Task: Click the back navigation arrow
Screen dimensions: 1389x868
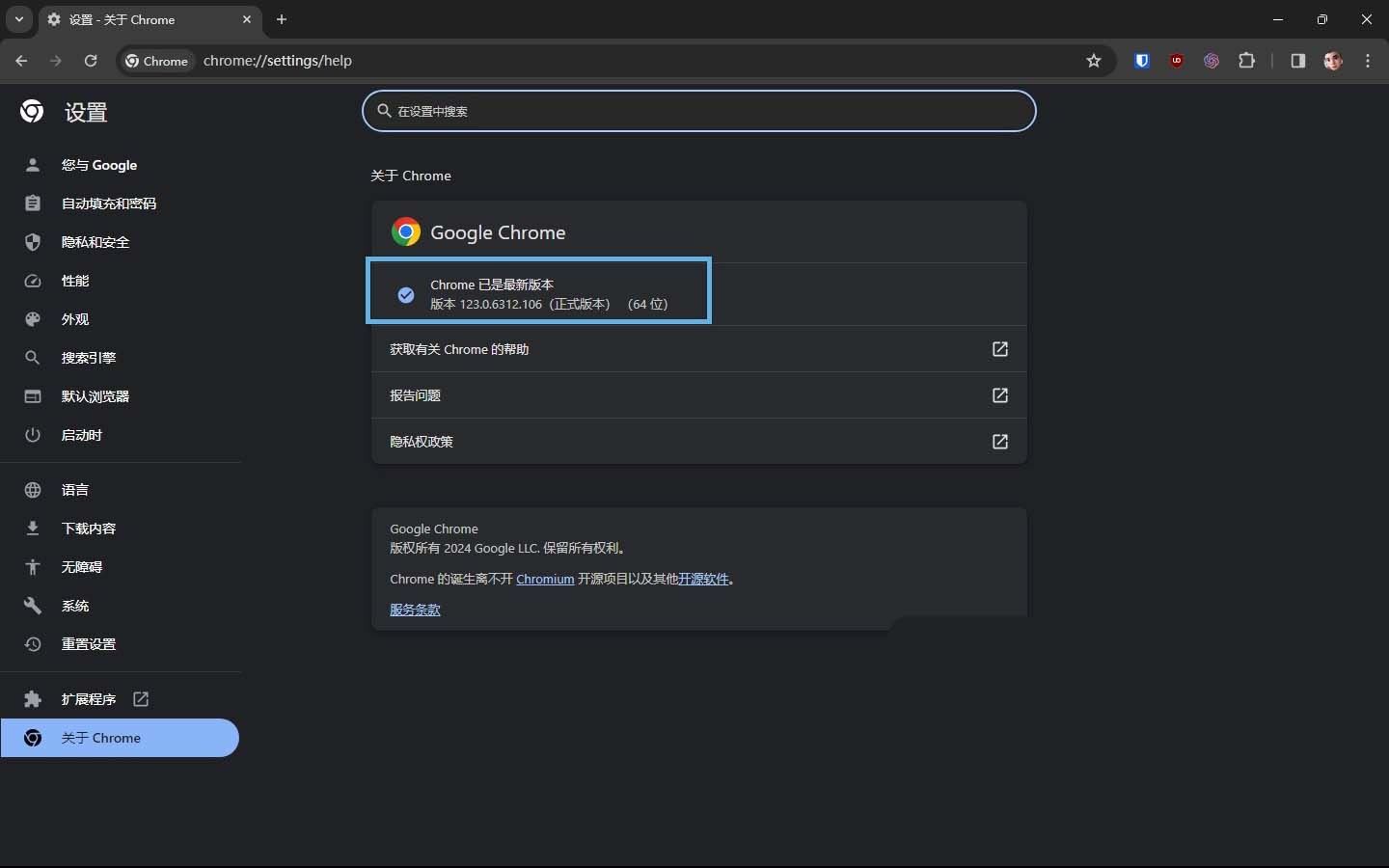Action: [x=21, y=61]
